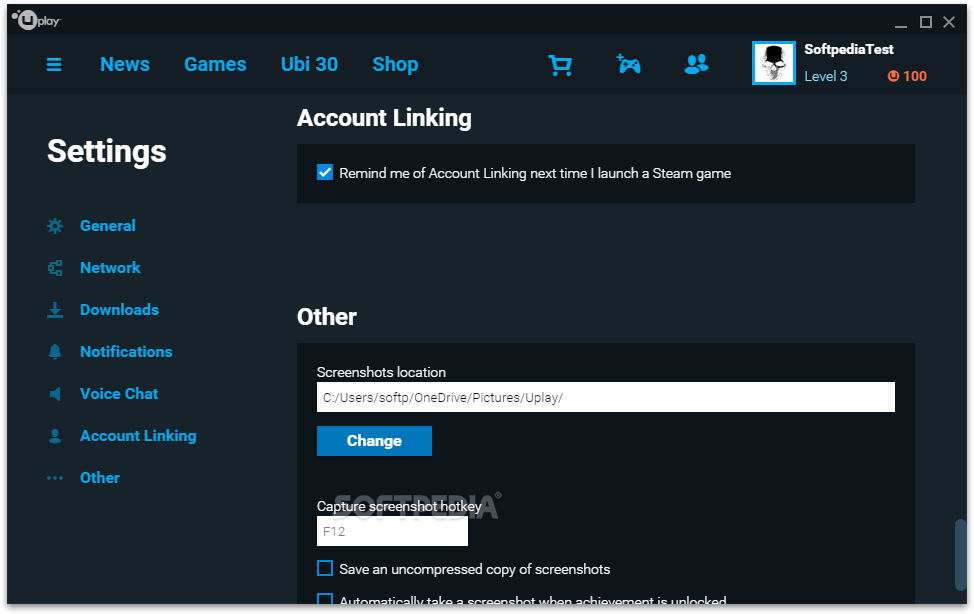
Task: Click the Downloads arrow icon
Action: click(x=55, y=310)
